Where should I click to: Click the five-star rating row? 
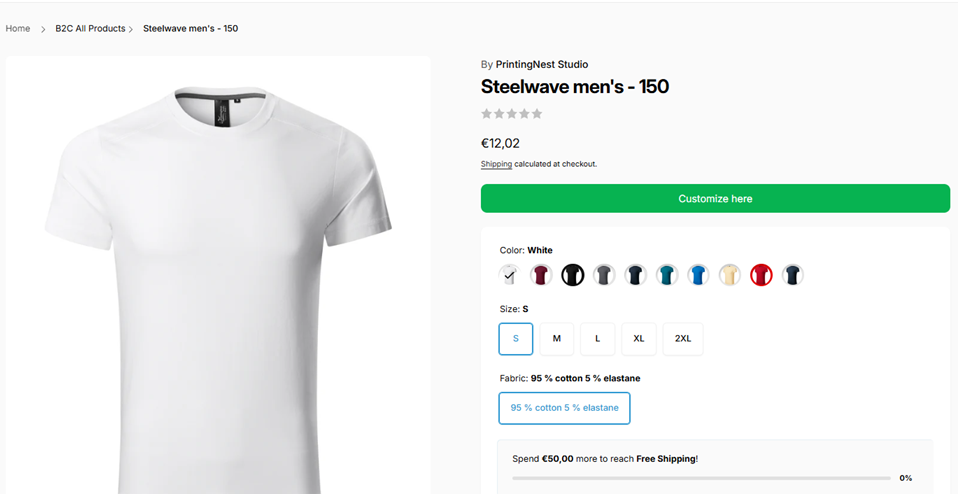coord(512,114)
